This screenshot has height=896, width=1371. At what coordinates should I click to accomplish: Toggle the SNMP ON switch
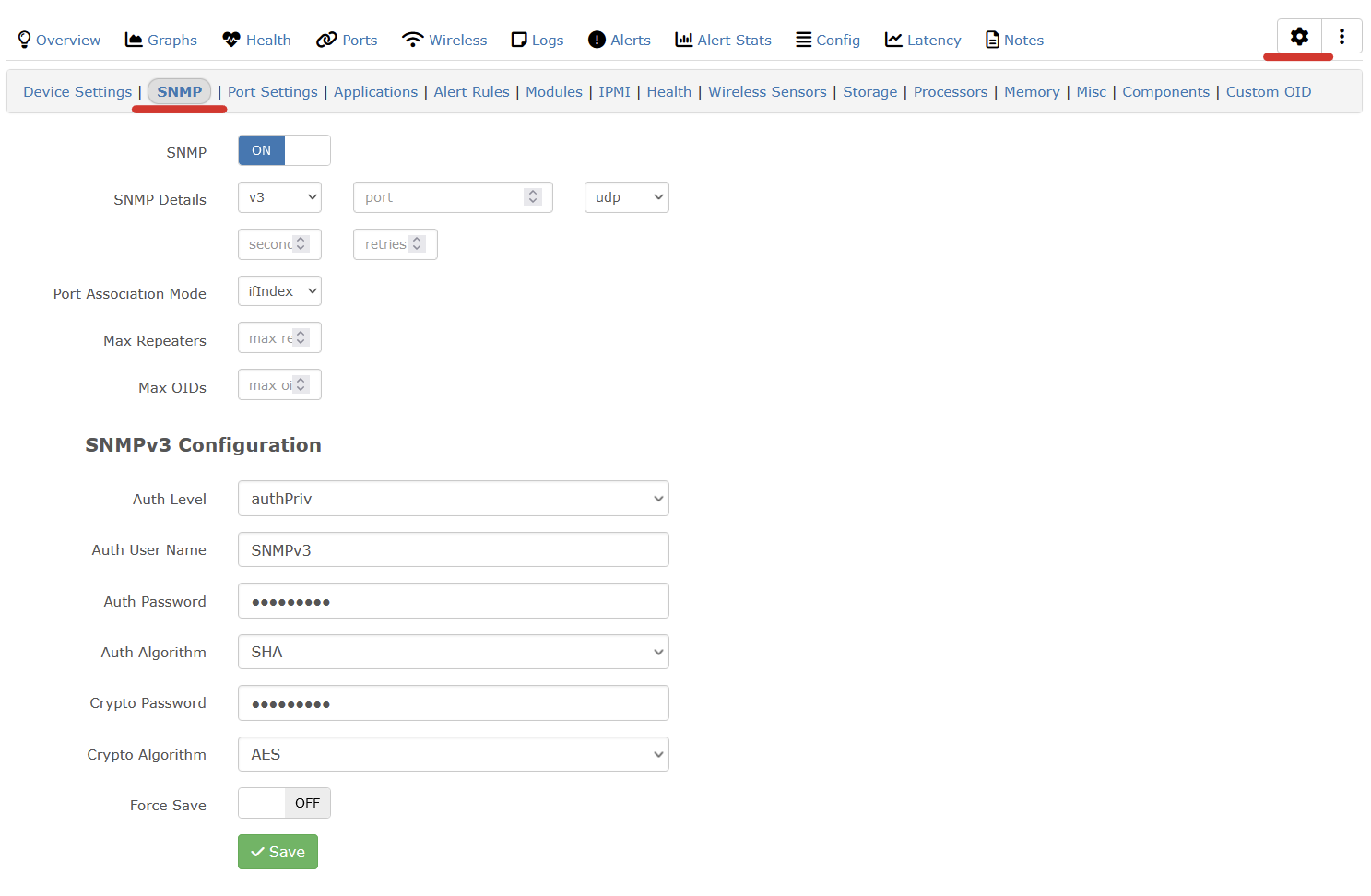click(284, 150)
